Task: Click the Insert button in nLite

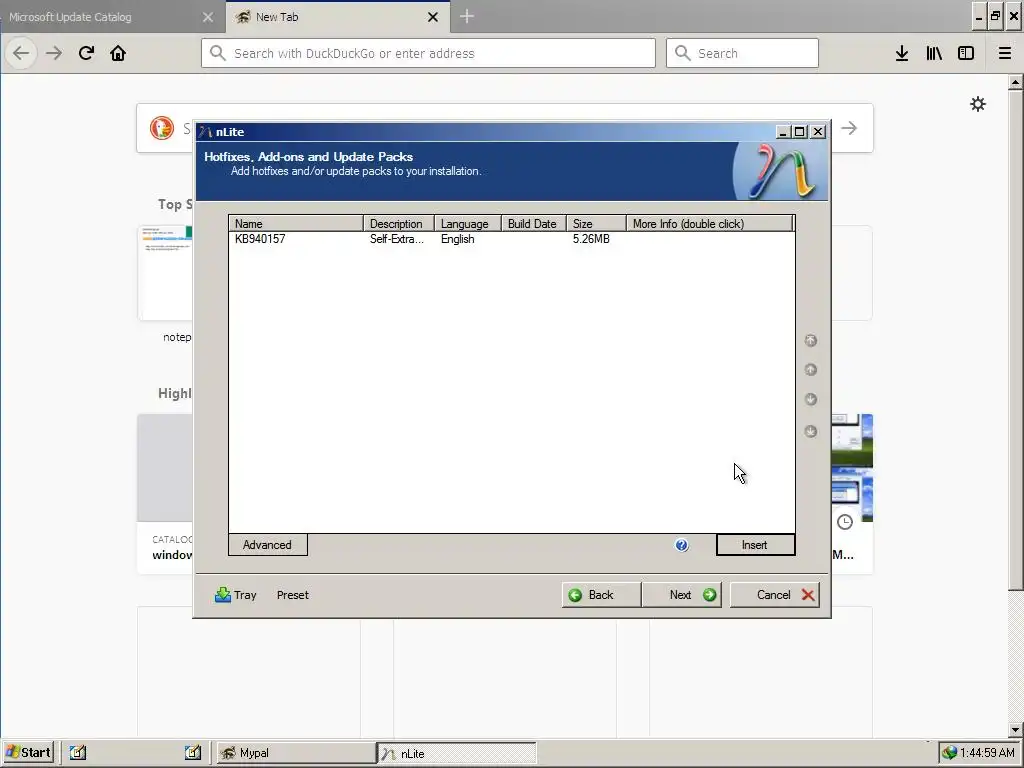Action: [755, 545]
